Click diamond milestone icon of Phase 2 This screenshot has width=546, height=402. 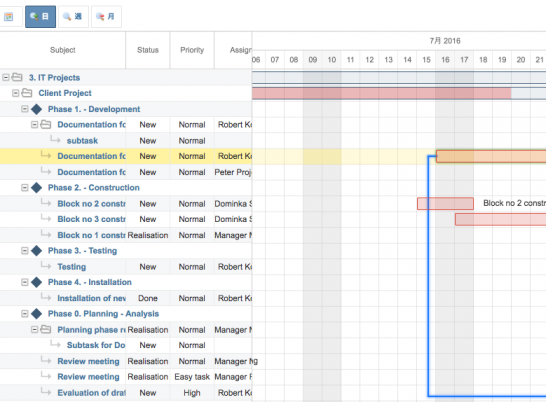point(36,188)
